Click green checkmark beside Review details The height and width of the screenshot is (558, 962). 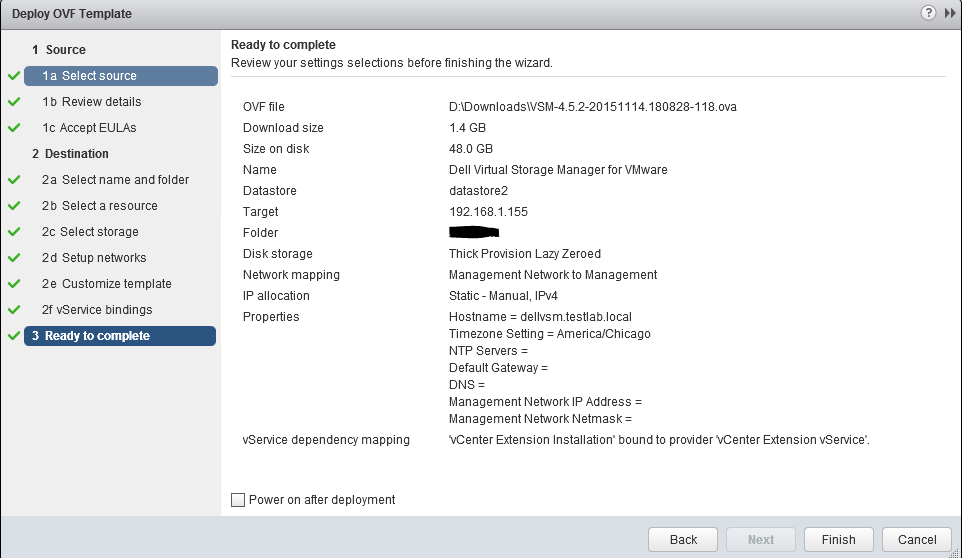coord(13,102)
